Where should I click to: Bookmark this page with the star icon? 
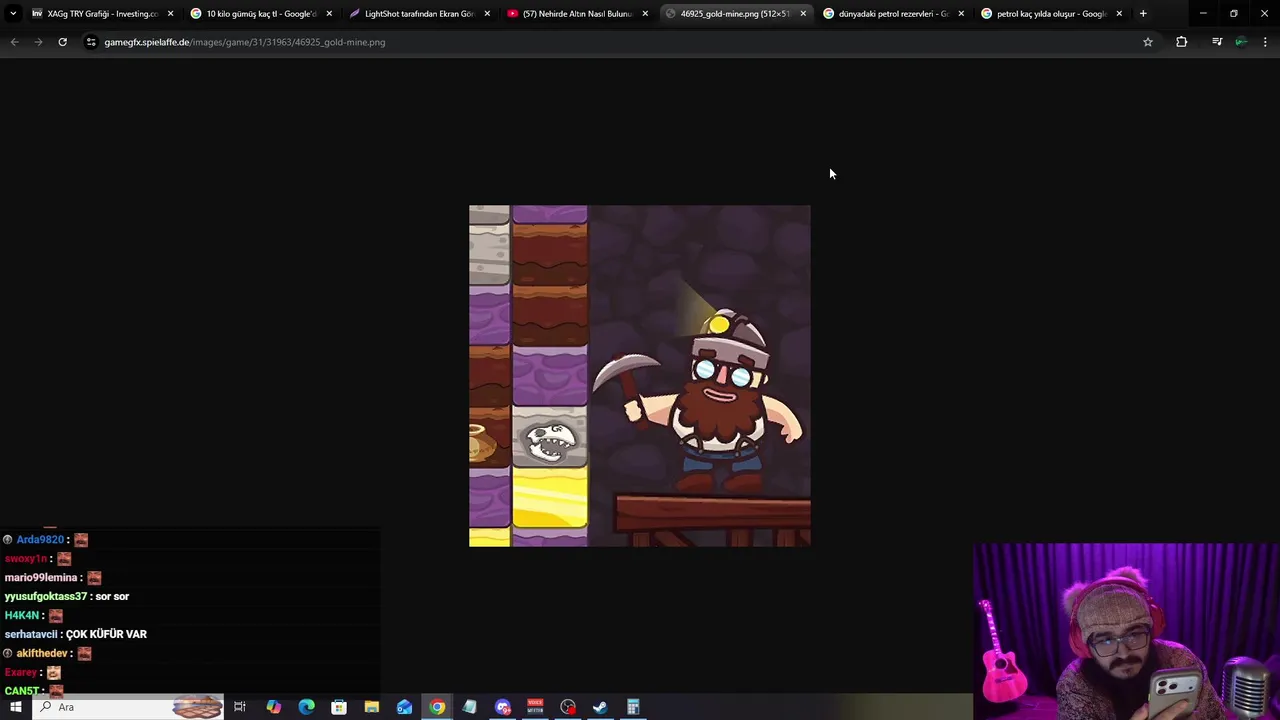(x=1148, y=42)
